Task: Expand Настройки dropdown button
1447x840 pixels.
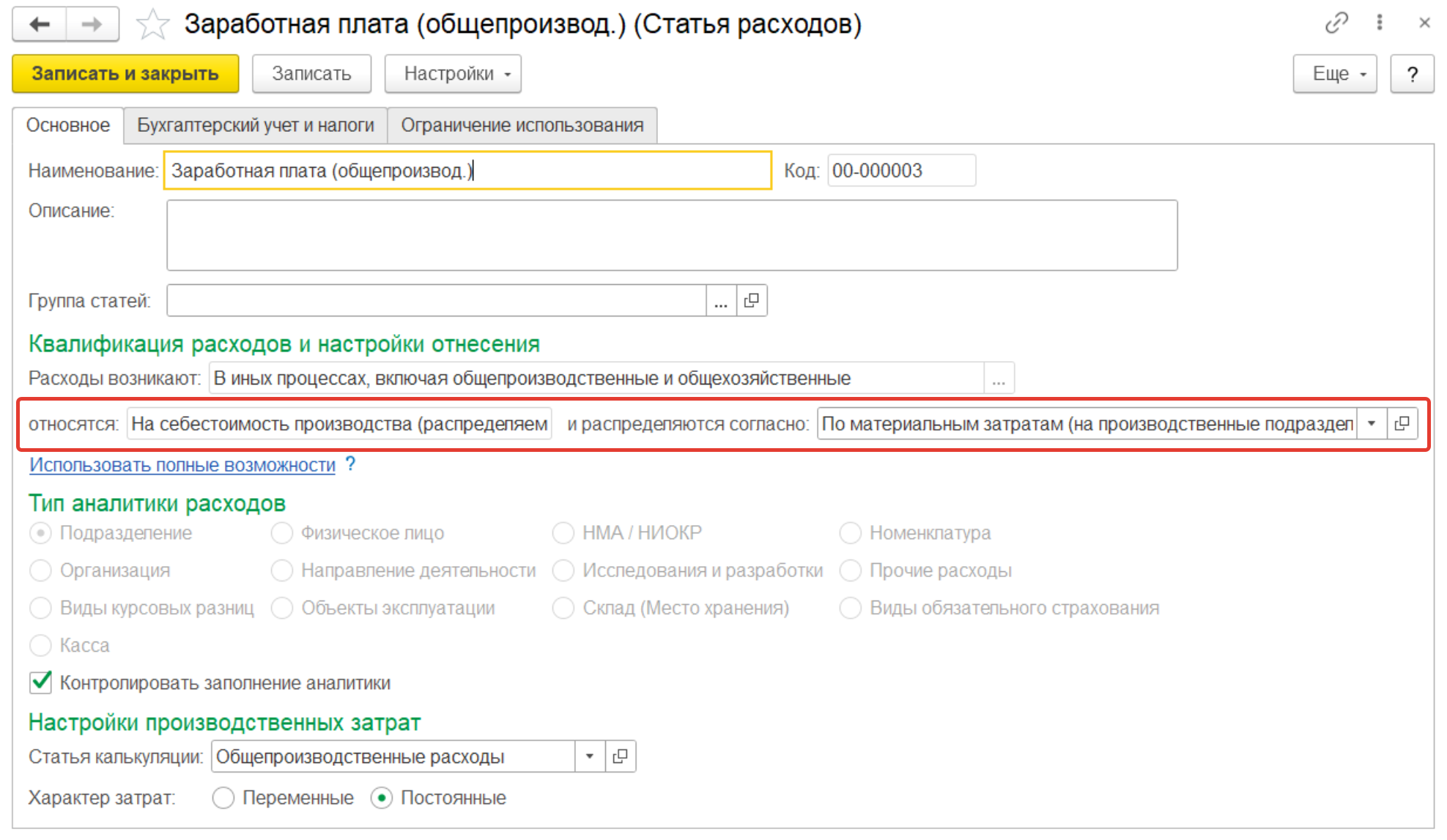Action: pyautogui.click(x=453, y=74)
